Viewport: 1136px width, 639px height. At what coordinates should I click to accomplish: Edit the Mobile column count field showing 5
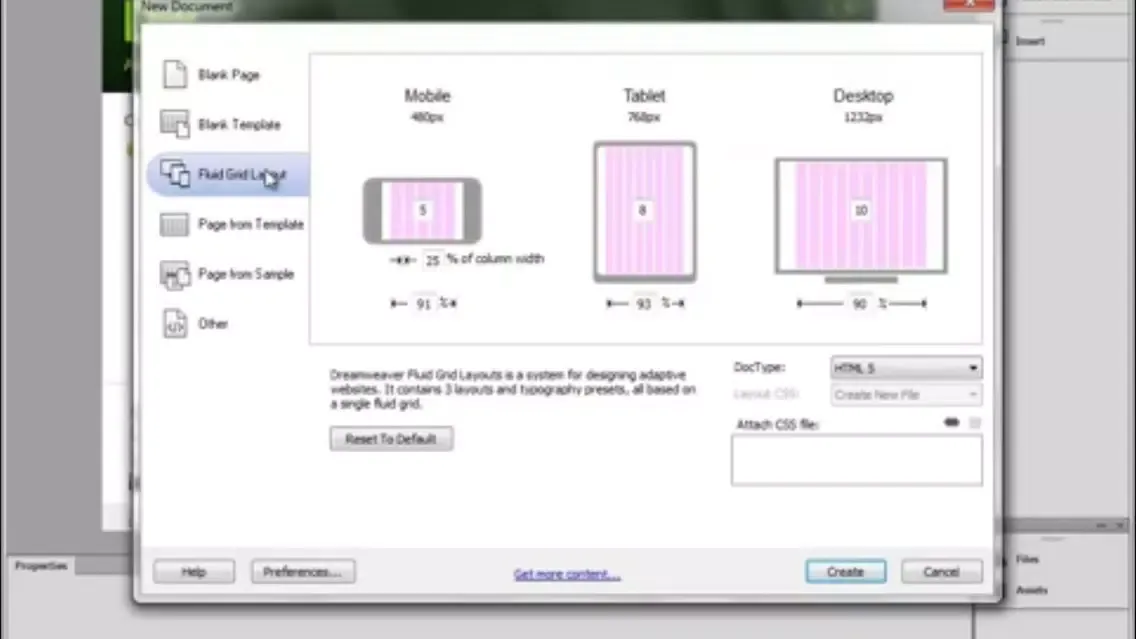point(423,210)
